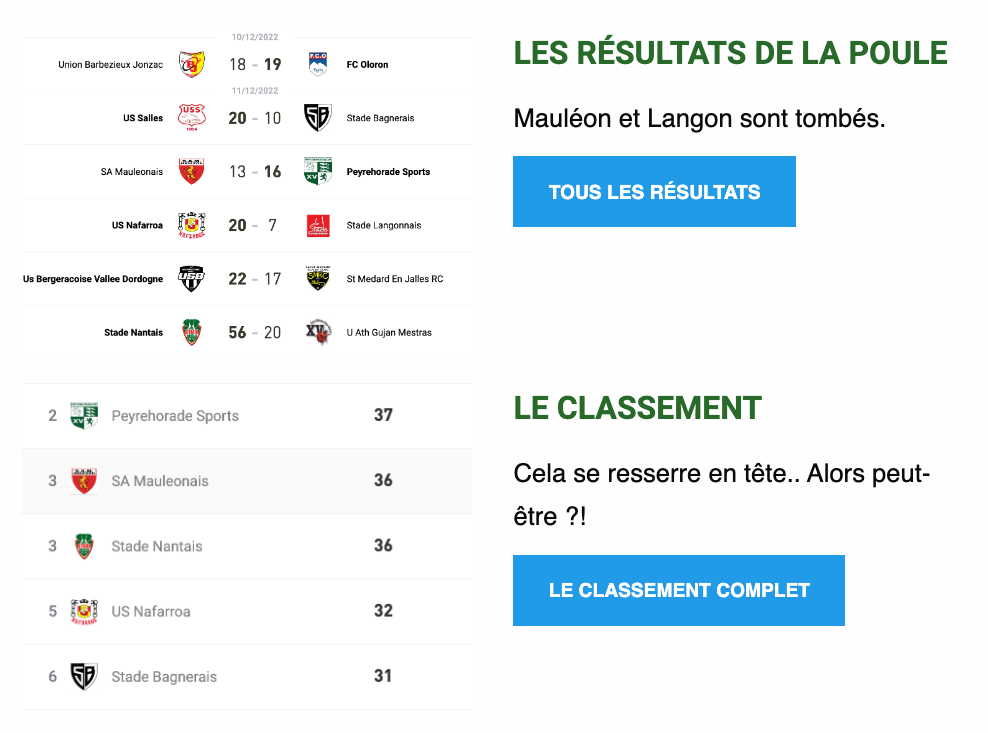The width and height of the screenshot is (988, 733).
Task: Click the Peyrehorade Sports crest in results
Action: 318,171
